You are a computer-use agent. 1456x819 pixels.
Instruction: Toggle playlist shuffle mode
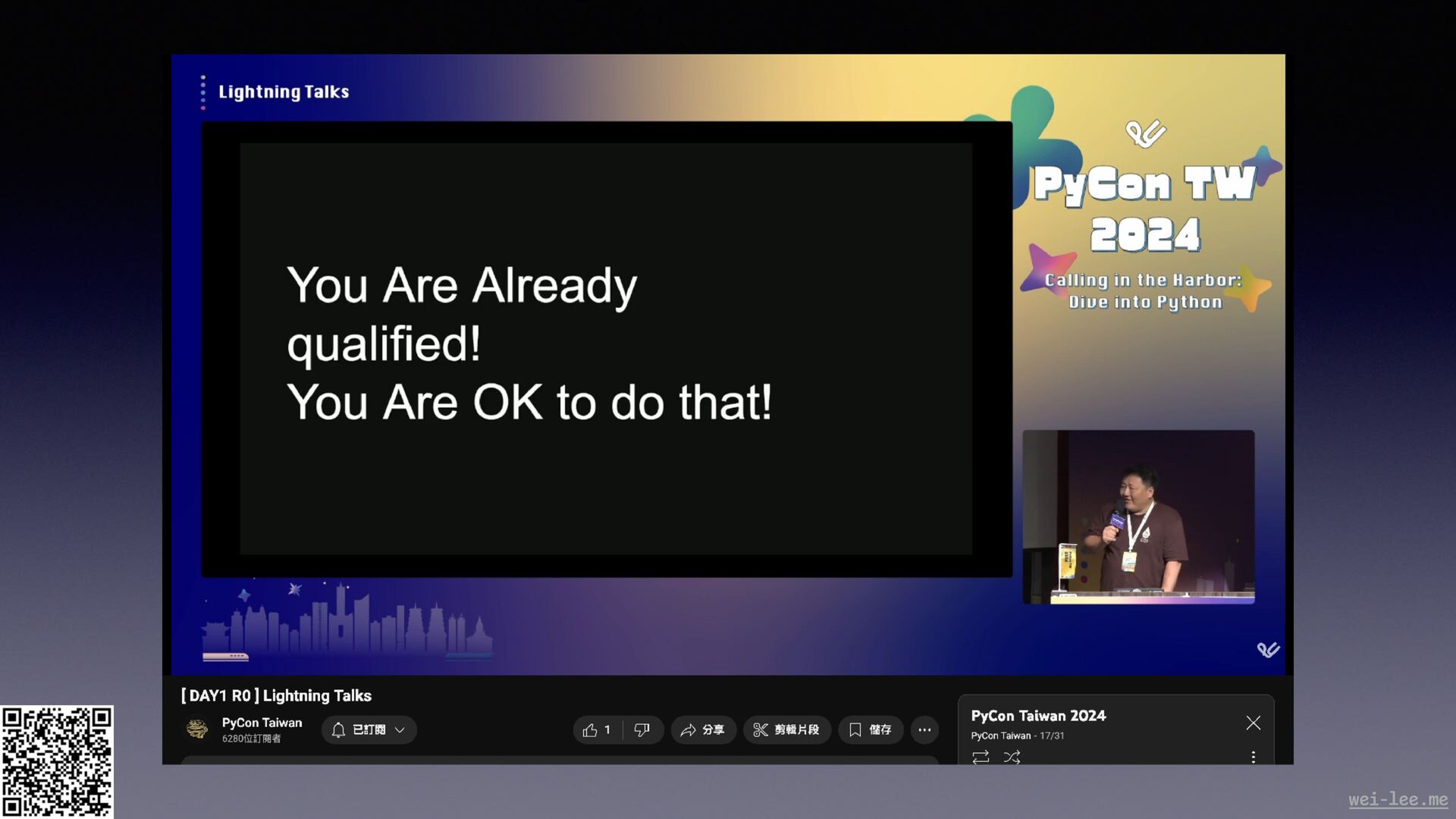[x=1012, y=757]
